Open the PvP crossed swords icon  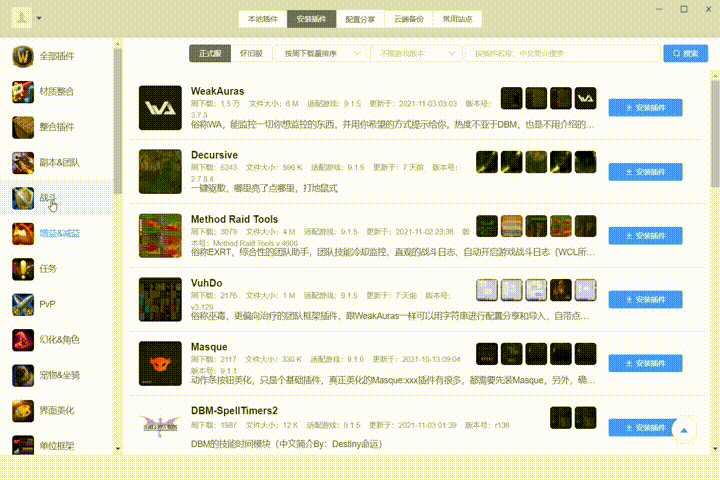23,304
